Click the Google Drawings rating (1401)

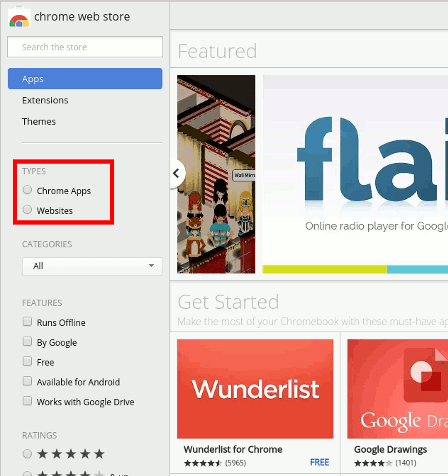pos(385,463)
